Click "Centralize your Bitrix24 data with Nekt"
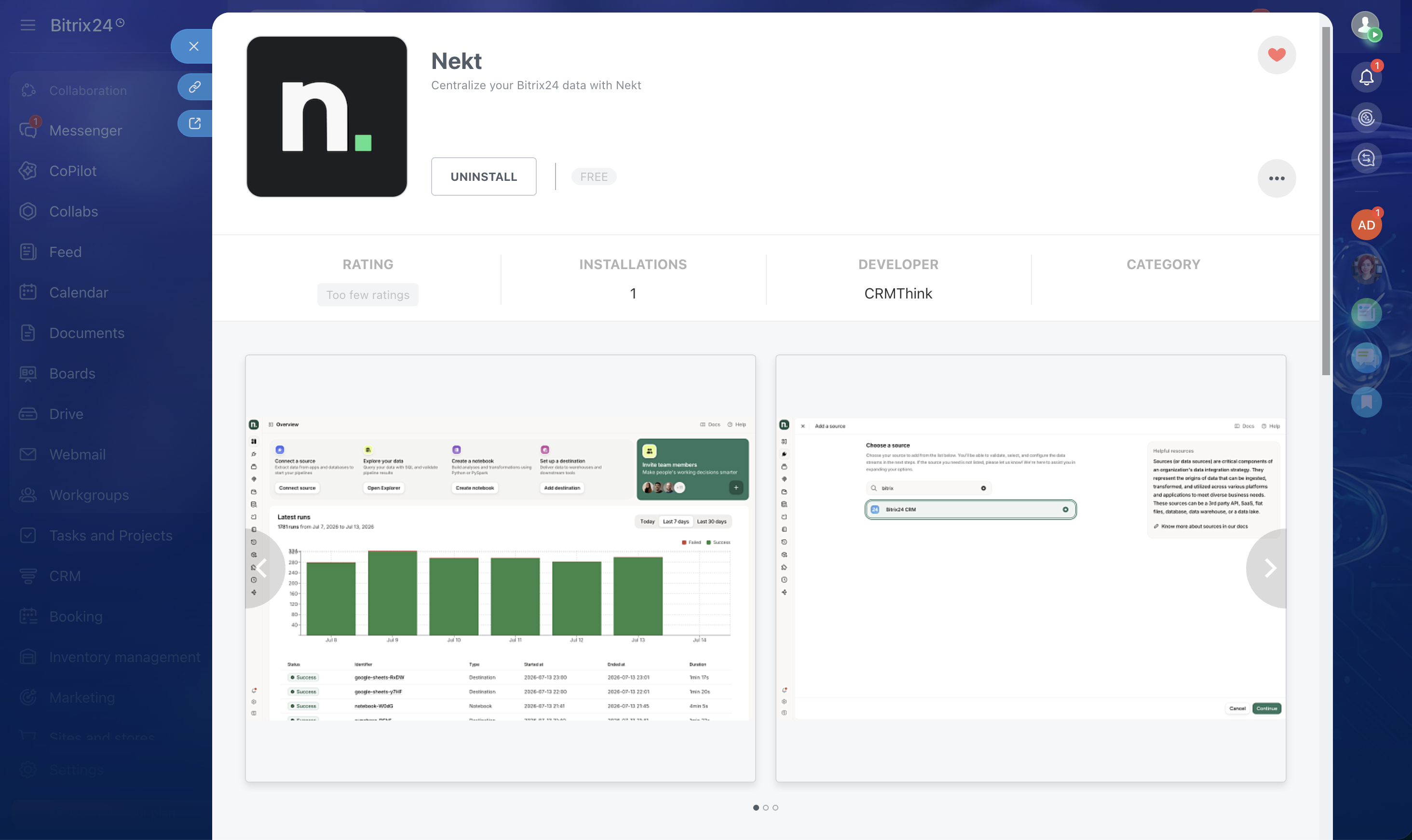This screenshot has height=840, width=1412. point(536,85)
